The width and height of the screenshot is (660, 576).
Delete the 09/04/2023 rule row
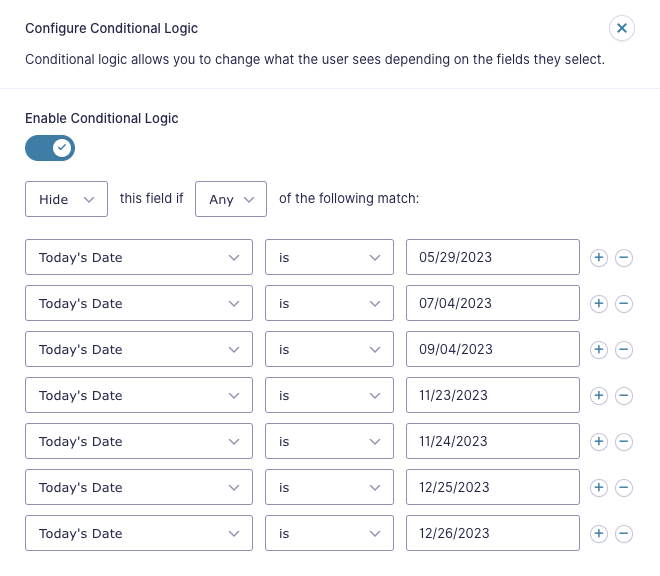[624, 349]
